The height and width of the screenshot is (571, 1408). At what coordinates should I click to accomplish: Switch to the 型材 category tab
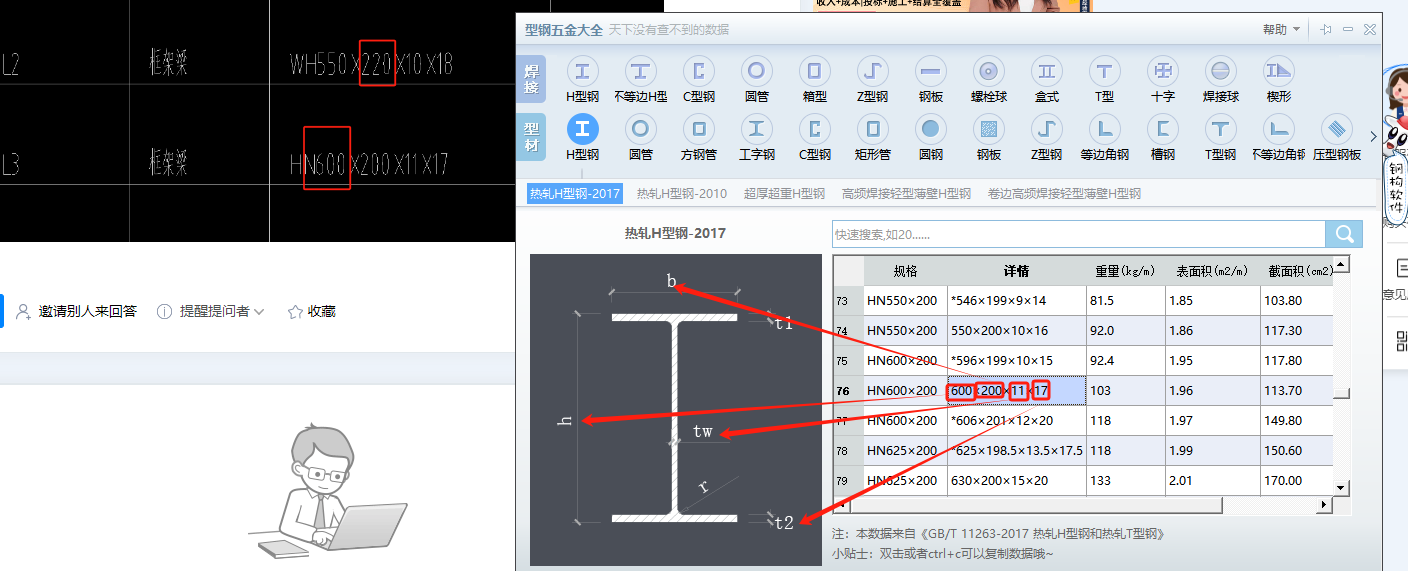coord(532,137)
